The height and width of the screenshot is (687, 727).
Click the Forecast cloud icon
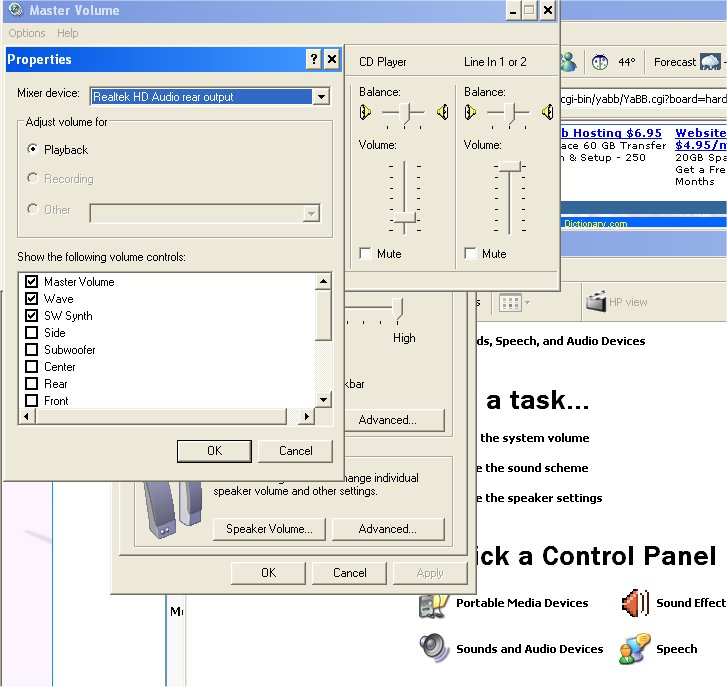pyautogui.click(x=714, y=62)
